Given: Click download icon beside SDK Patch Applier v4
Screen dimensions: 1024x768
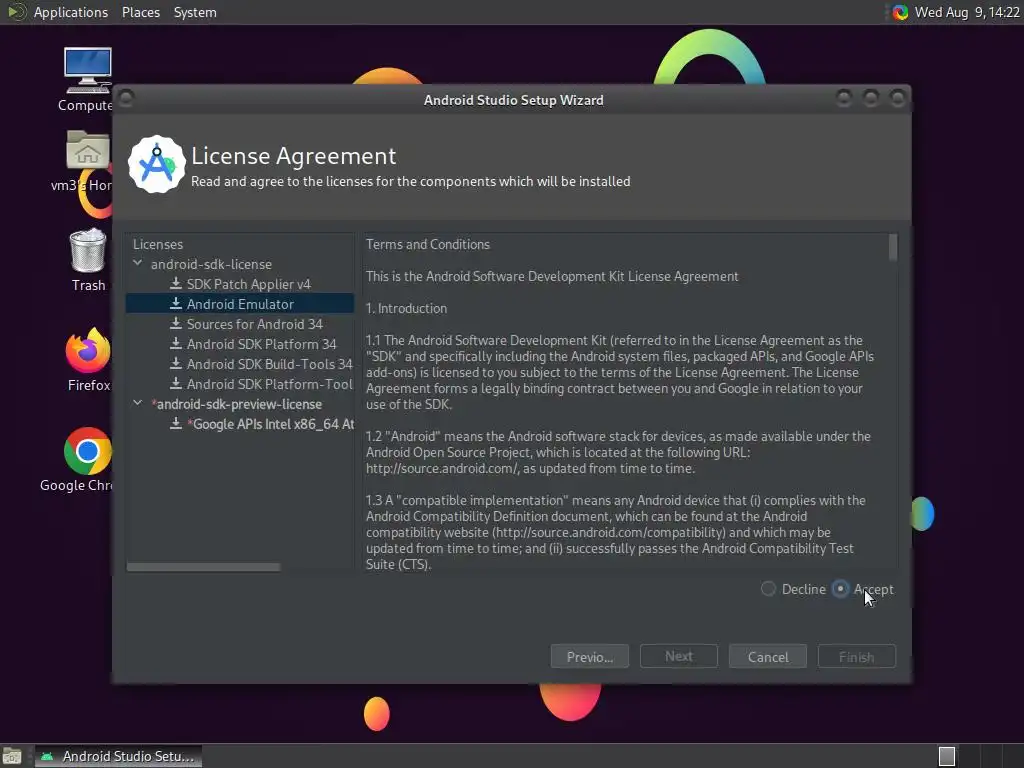Looking at the screenshot, I should [x=176, y=283].
